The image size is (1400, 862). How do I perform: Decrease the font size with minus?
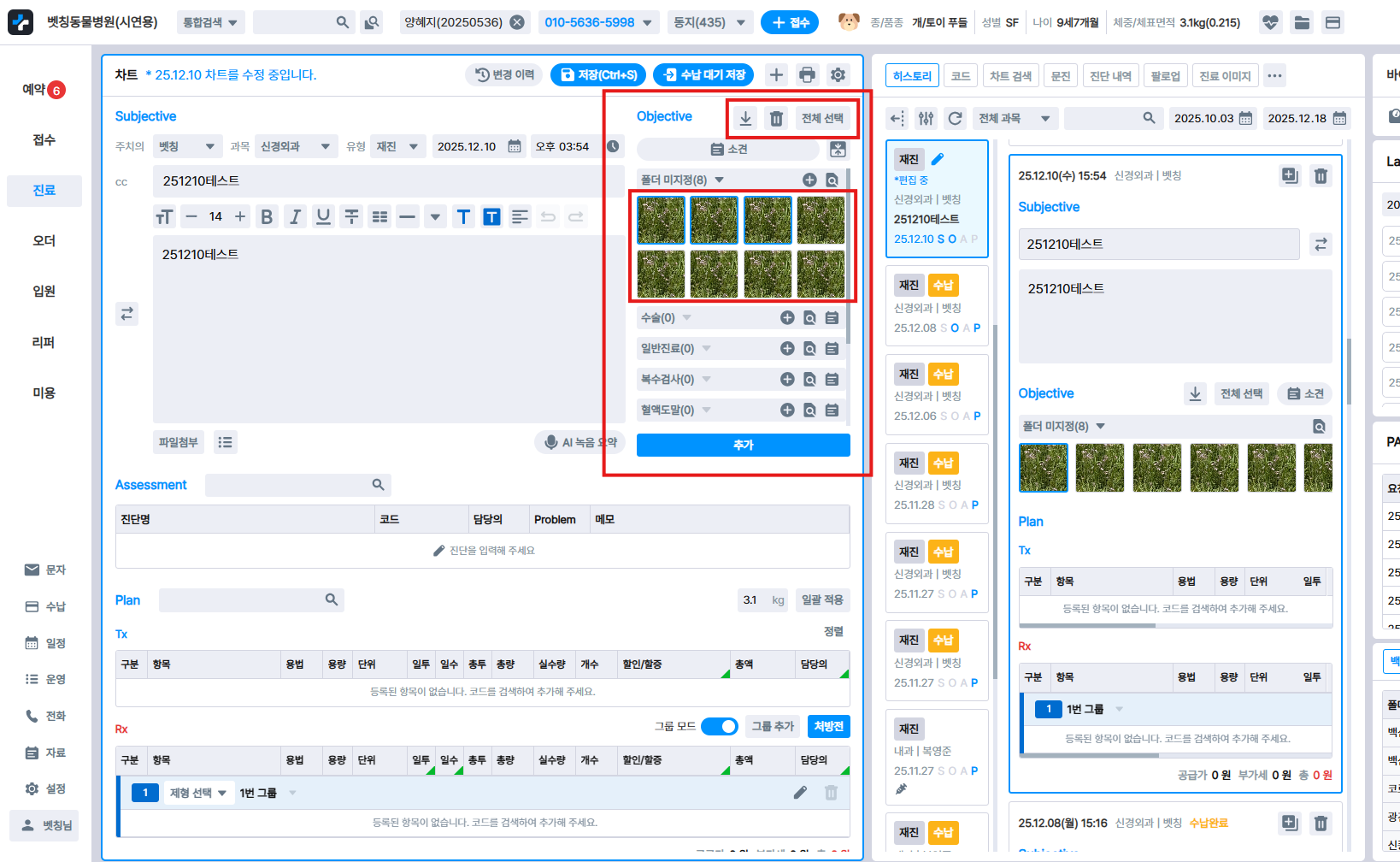tap(191, 216)
